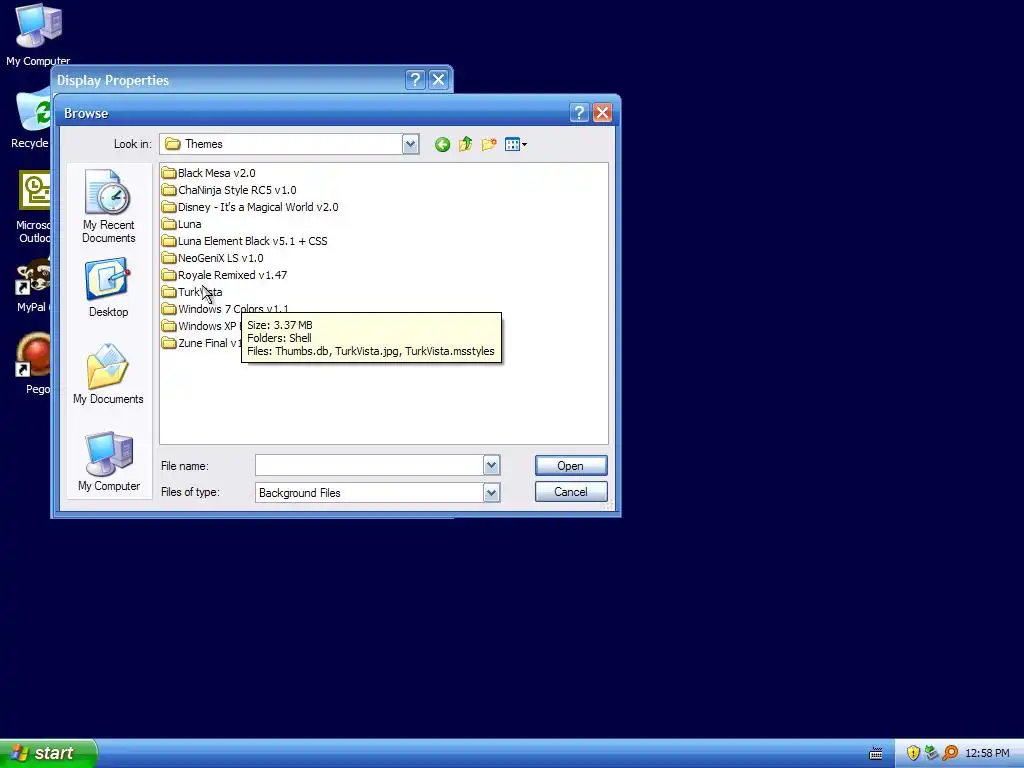Close the Display Properties window
Viewport: 1024px width, 768px height.
click(x=438, y=80)
